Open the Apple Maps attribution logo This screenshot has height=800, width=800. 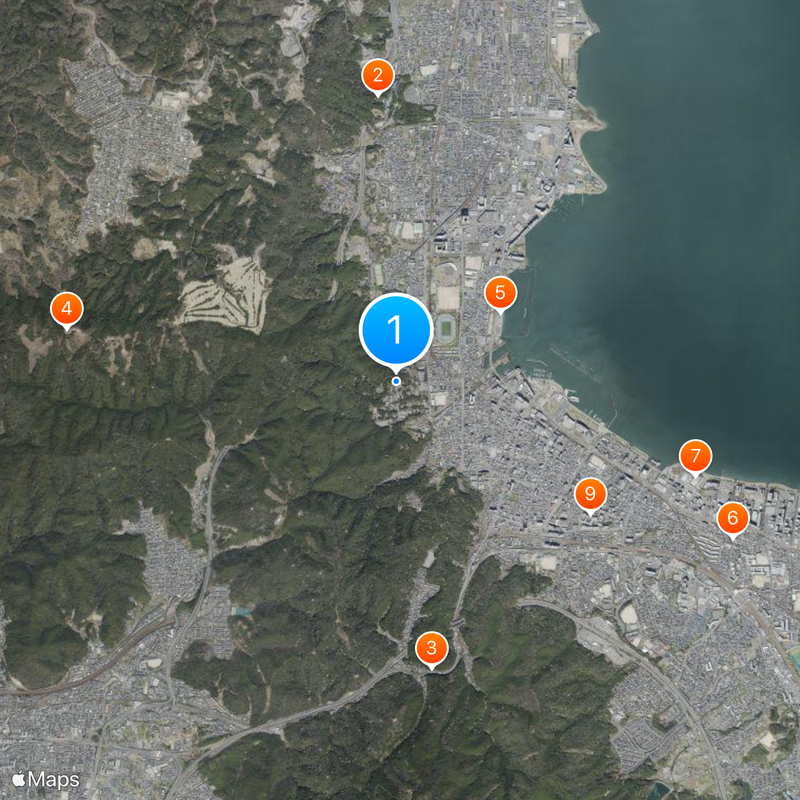[46, 777]
